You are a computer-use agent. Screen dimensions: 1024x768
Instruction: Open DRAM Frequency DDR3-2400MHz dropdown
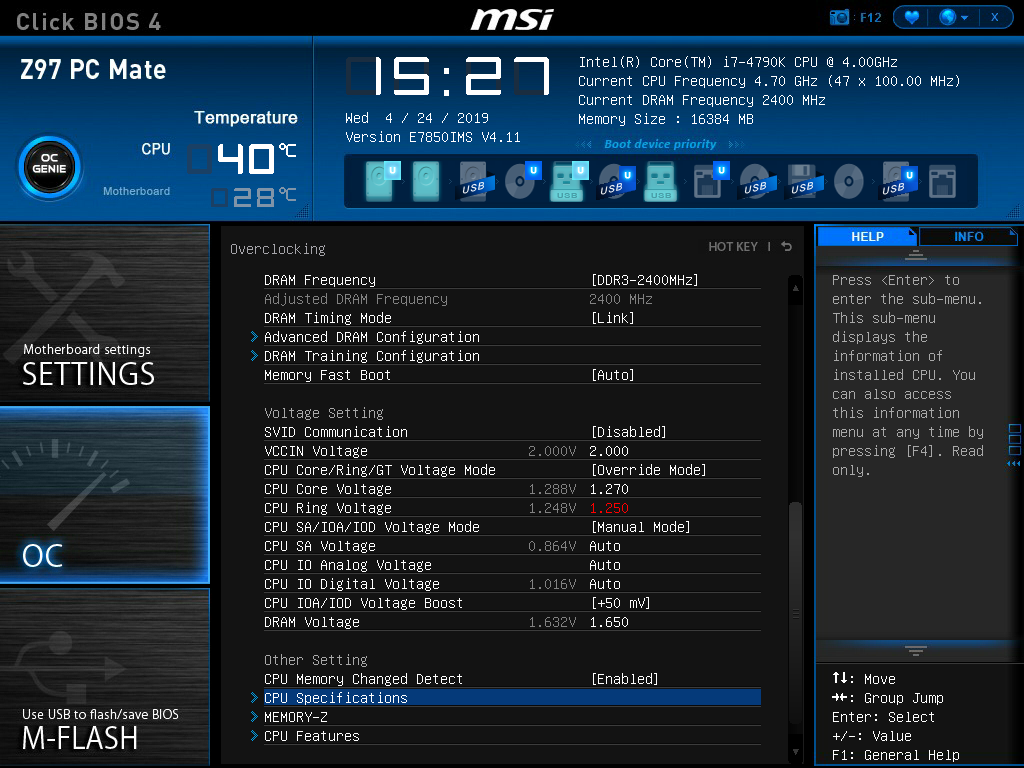point(644,280)
